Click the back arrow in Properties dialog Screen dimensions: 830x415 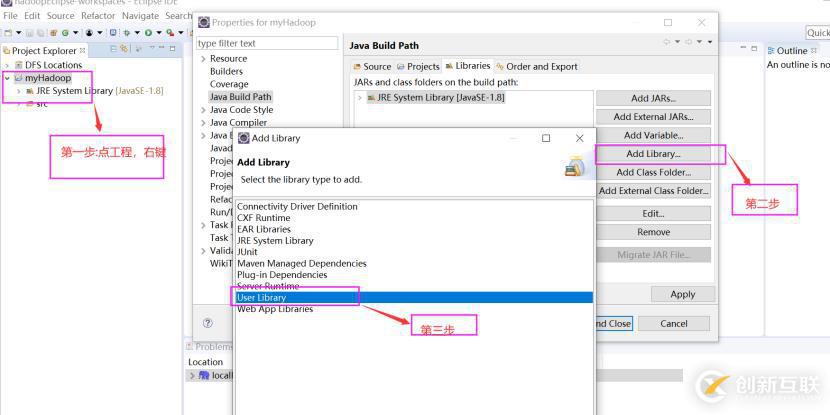click(x=666, y=42)
